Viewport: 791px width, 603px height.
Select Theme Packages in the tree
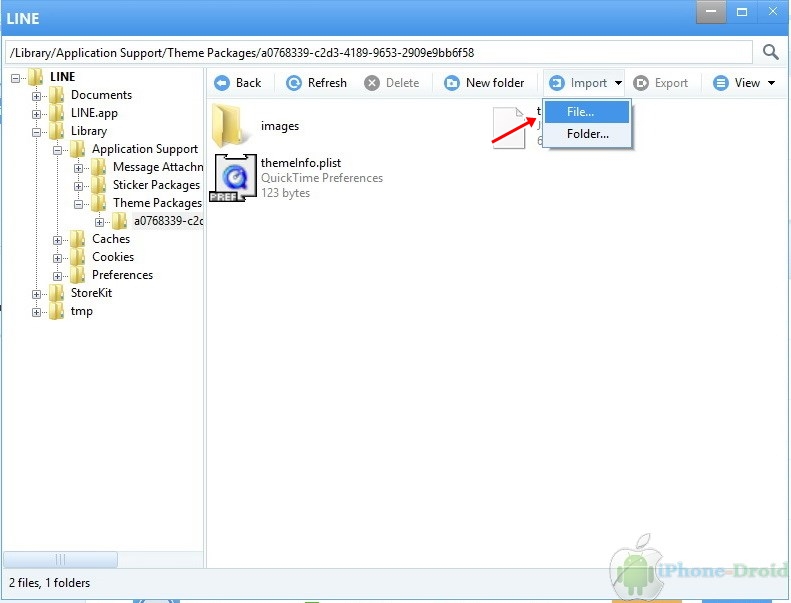157,203
